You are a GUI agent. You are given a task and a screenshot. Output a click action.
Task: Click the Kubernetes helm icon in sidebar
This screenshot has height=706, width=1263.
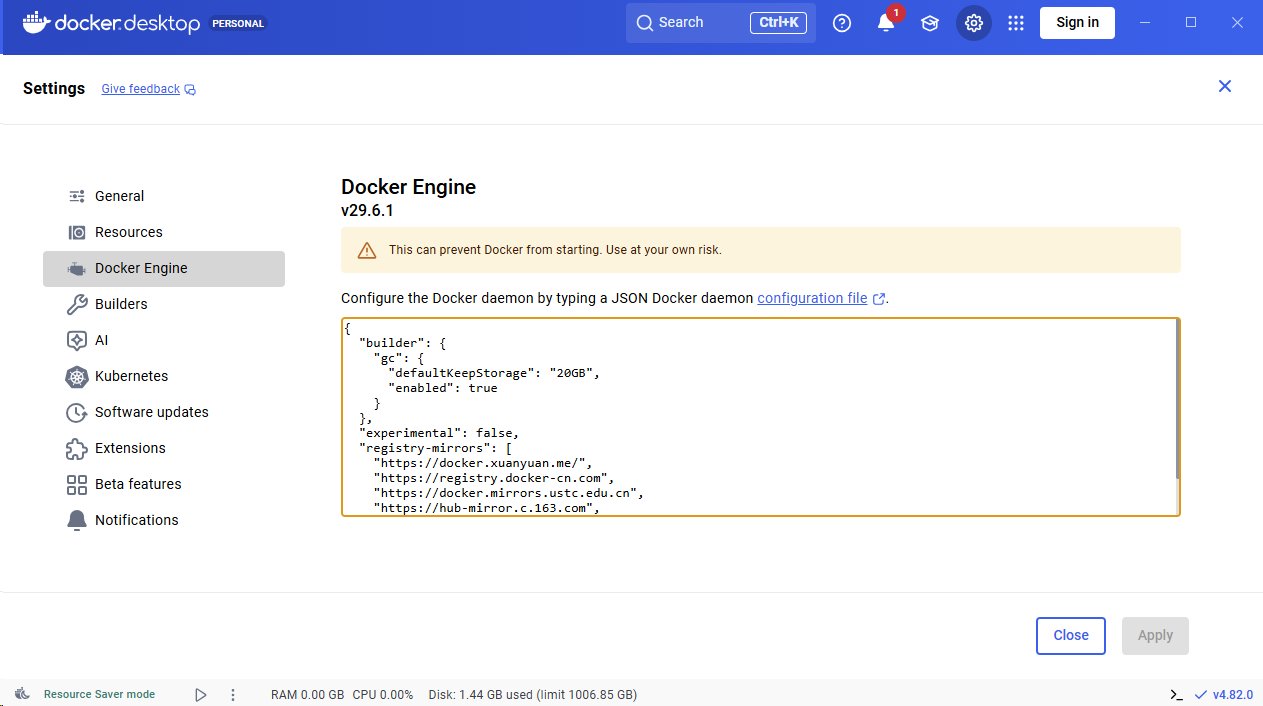point(77,376)
